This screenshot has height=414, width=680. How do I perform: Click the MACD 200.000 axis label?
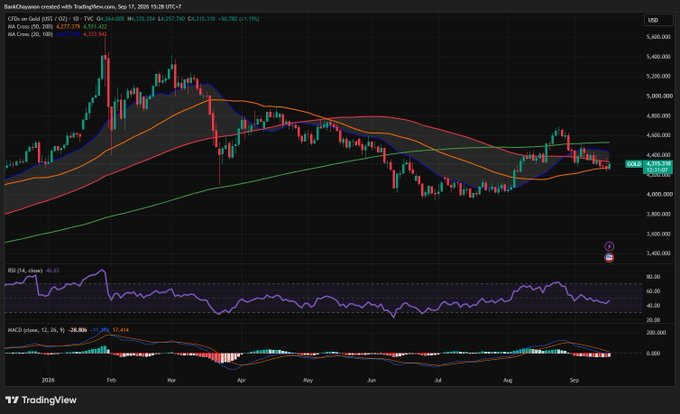click(x=656, y=333)
